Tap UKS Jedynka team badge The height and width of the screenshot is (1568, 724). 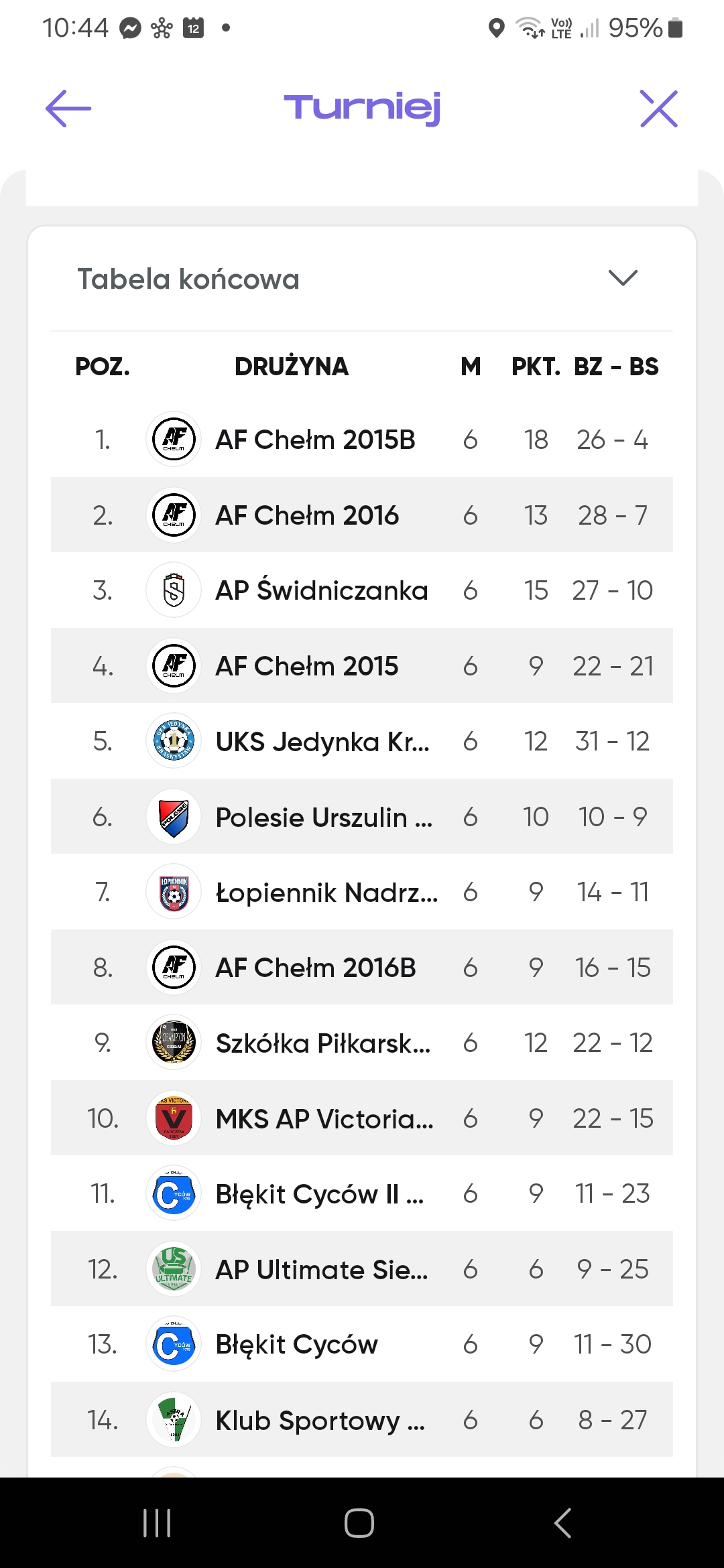174,740
